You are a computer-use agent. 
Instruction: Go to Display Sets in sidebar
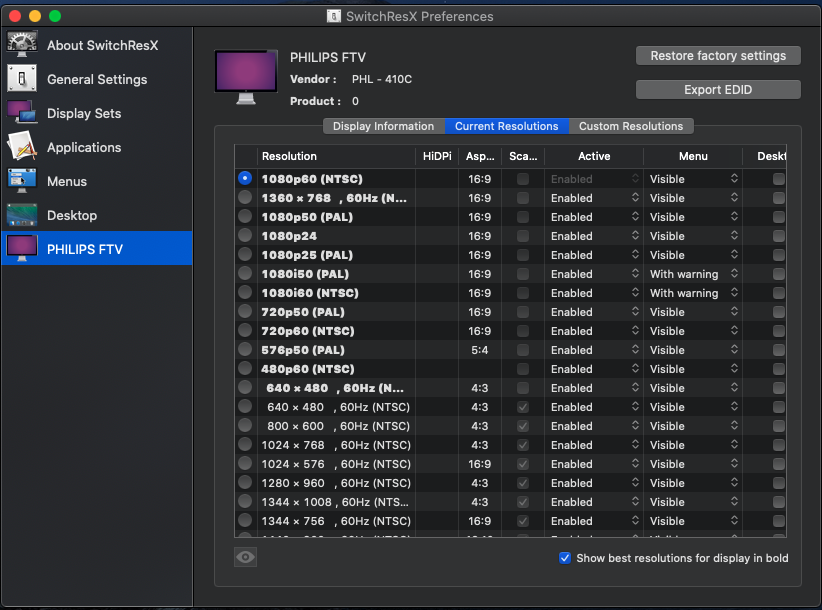pyautogui.click(x=84, y=113)
